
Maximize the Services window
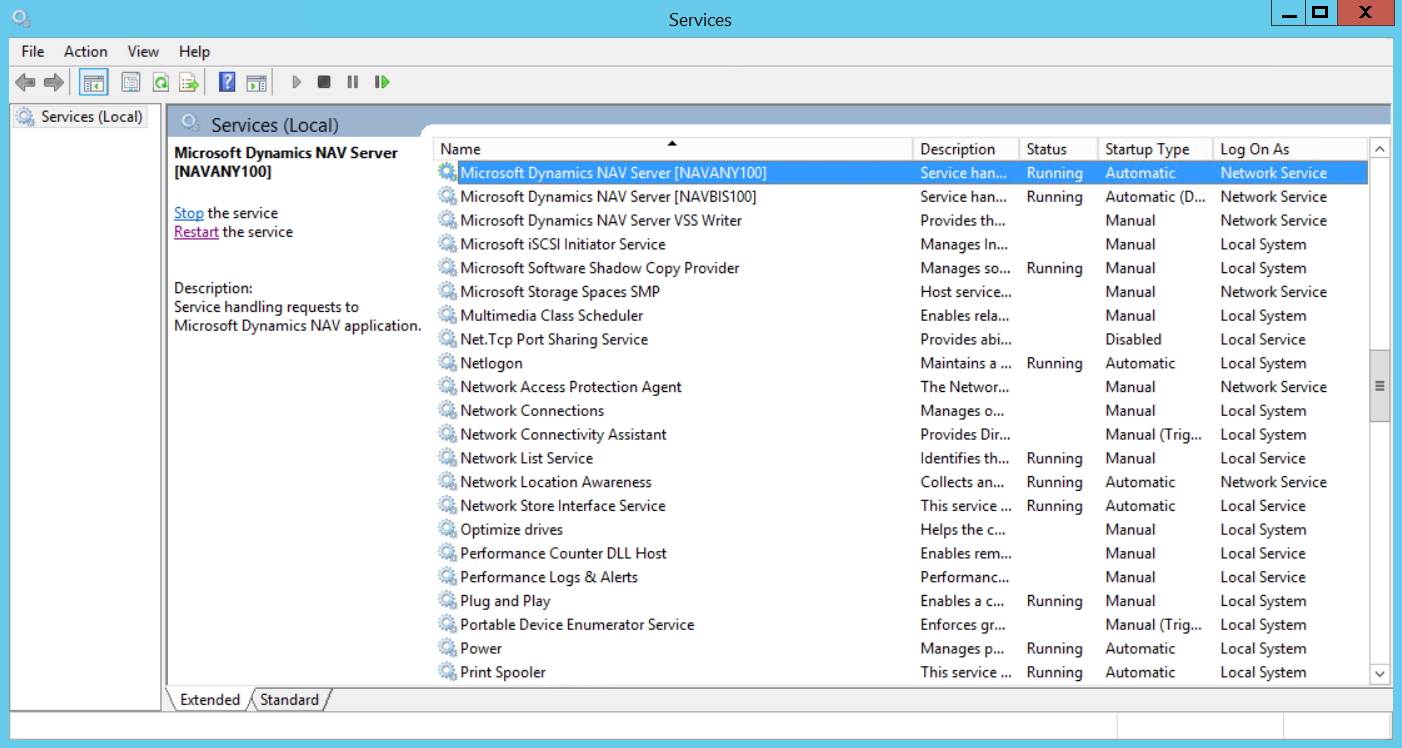(x=1320, y=13)
